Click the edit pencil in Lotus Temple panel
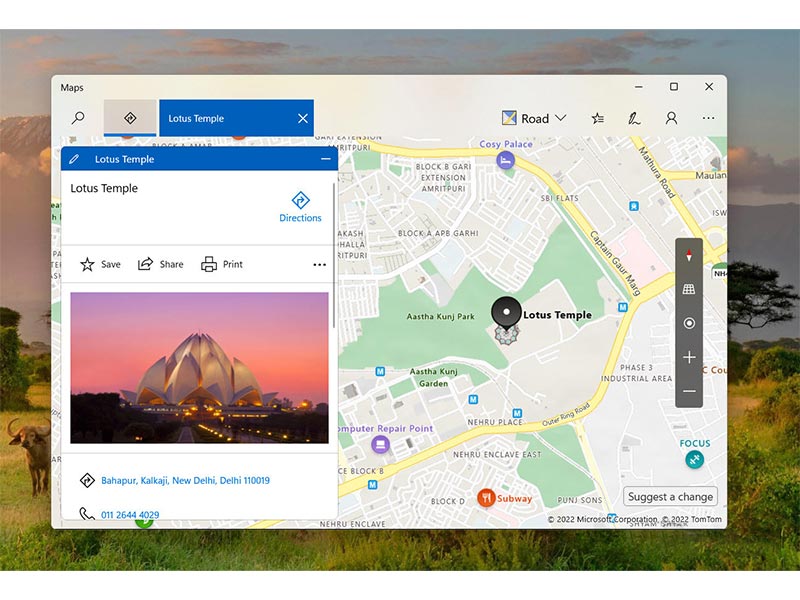Screen dimensions: 800x600 click(74, 159)
